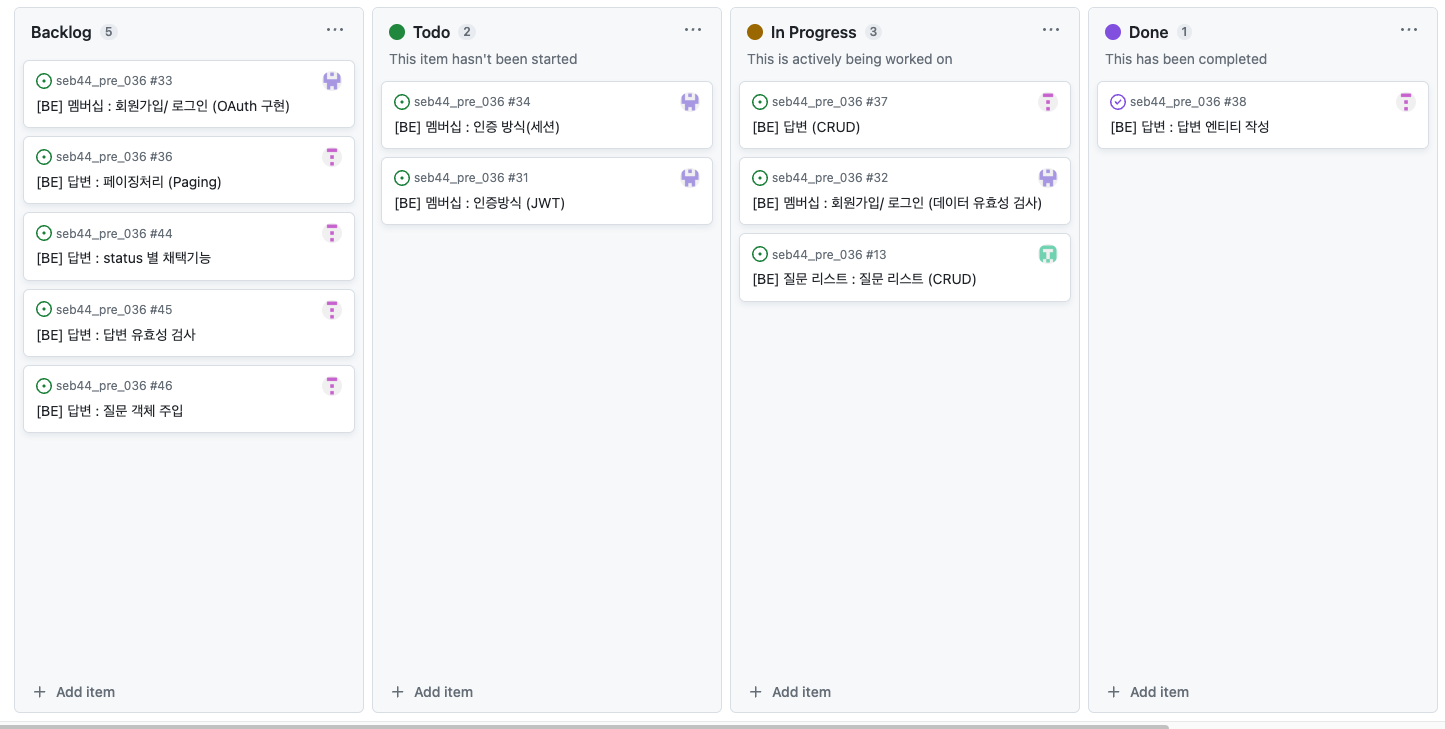Click the avatar on issue #34 card

pos(690,102)
